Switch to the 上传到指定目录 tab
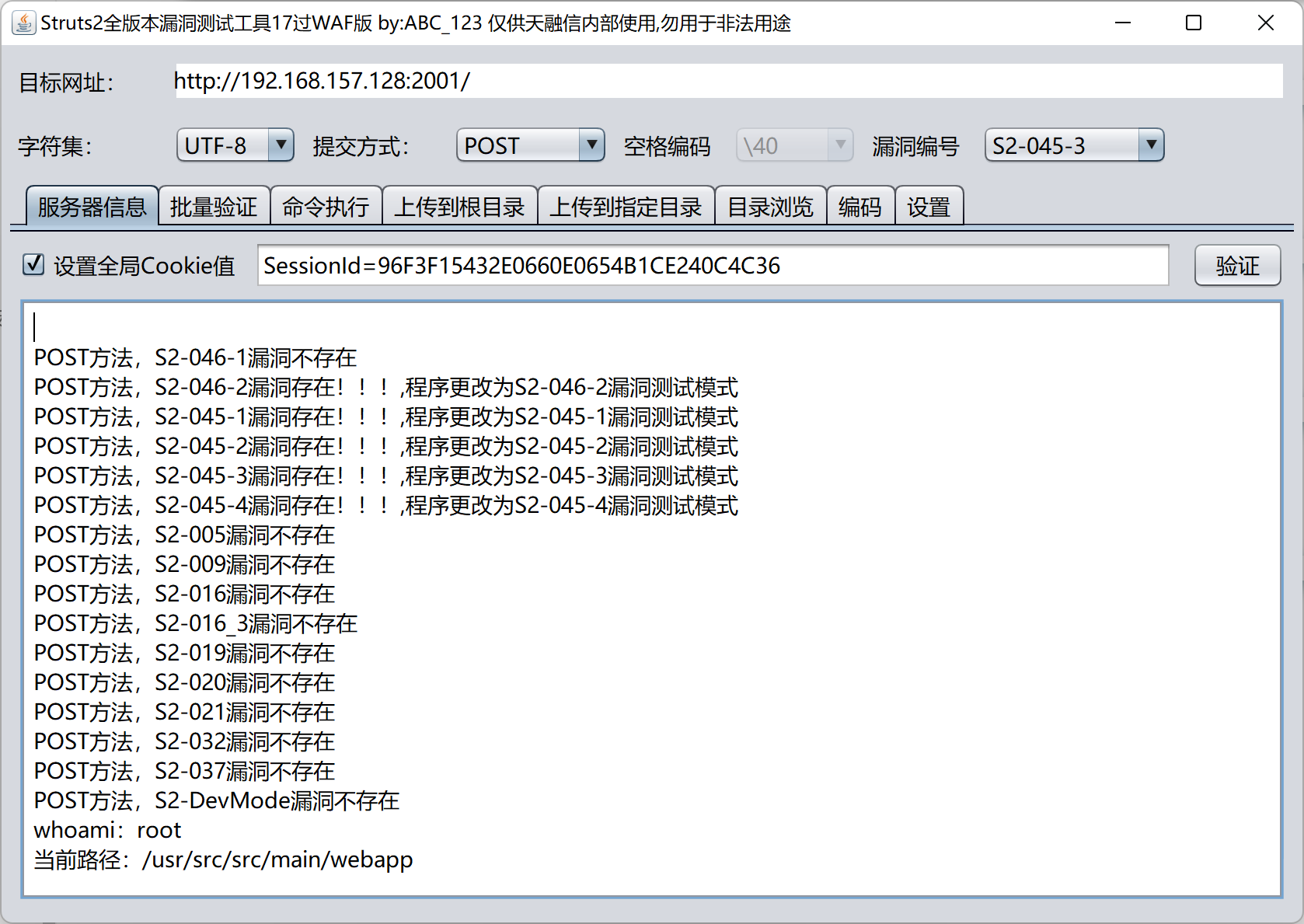Viewport: 1304px width, 924px height. point(626,206)
